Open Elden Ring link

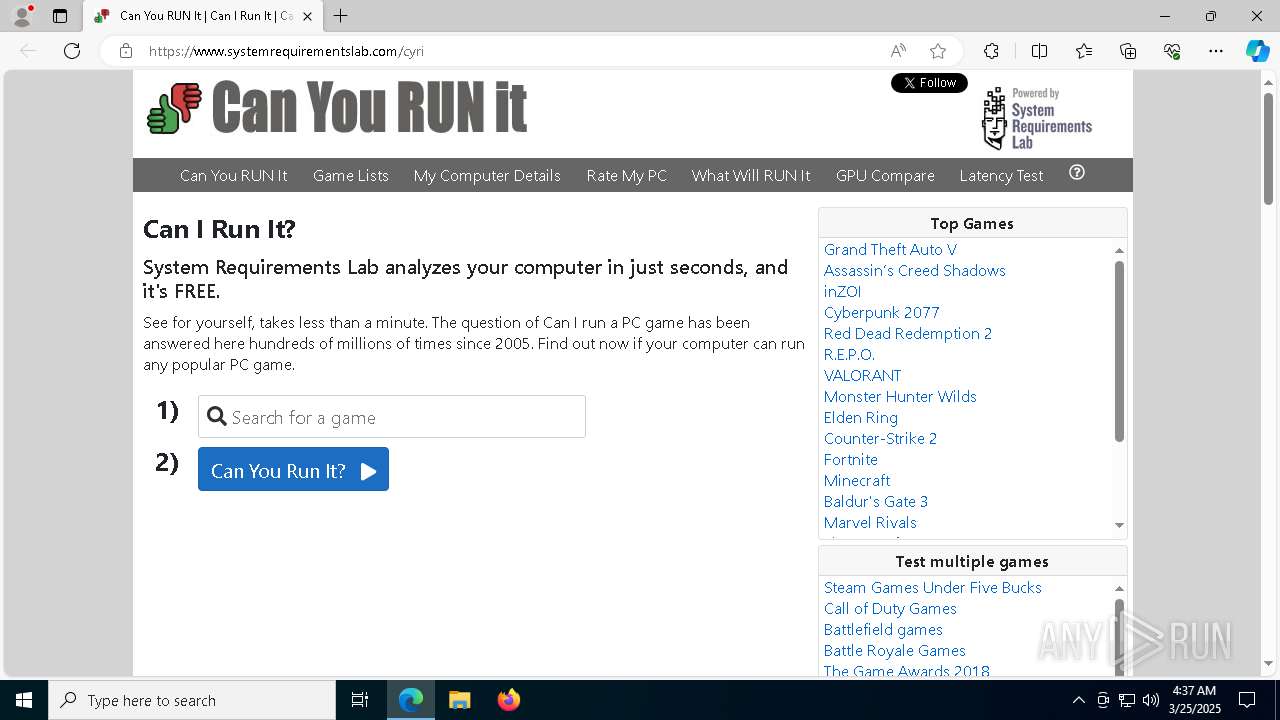coord(861,417)
